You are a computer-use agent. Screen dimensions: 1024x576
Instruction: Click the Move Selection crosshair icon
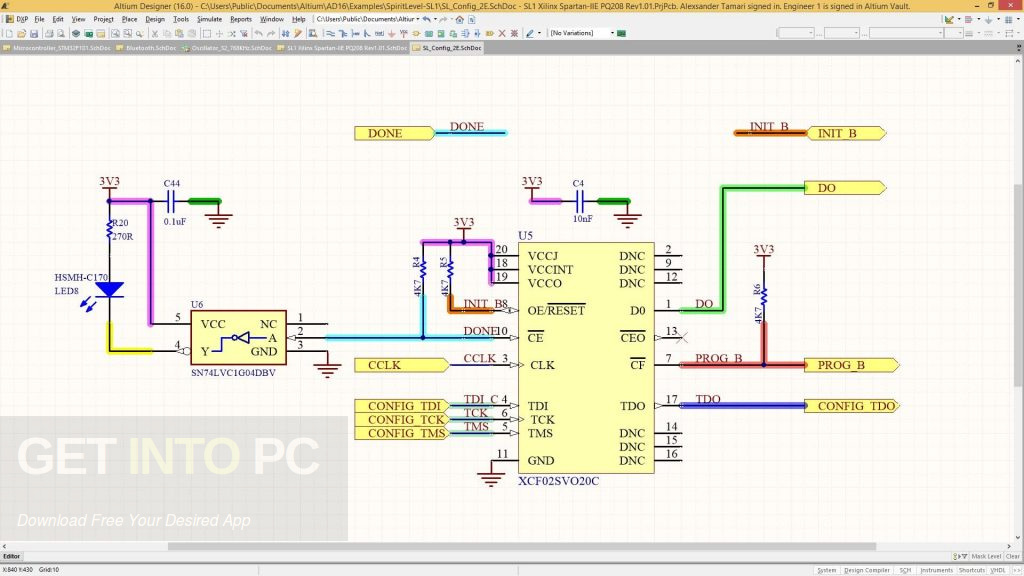pyautogui.click(x=219, y=33)
